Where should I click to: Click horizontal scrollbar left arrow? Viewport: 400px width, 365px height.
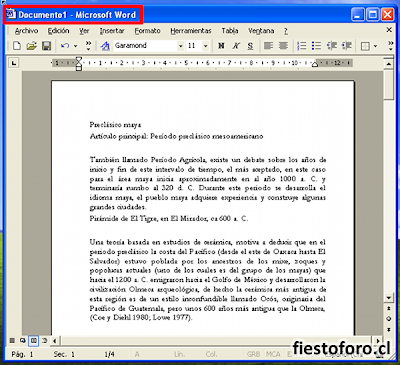(x=55, y=341)
